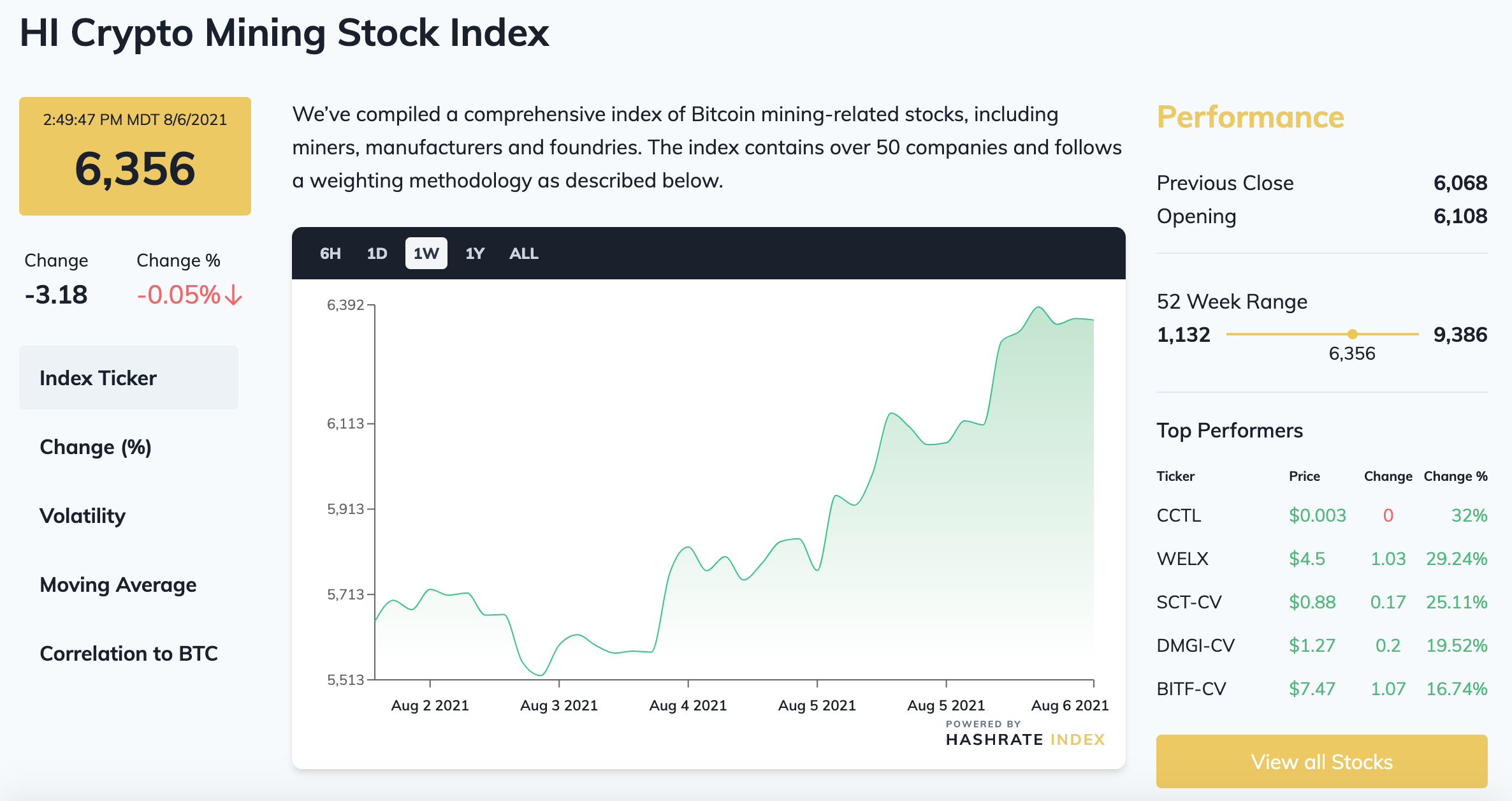Click the 52 week high 9,386
The width and height of the screenshot is (1512, 801).
1460,334
